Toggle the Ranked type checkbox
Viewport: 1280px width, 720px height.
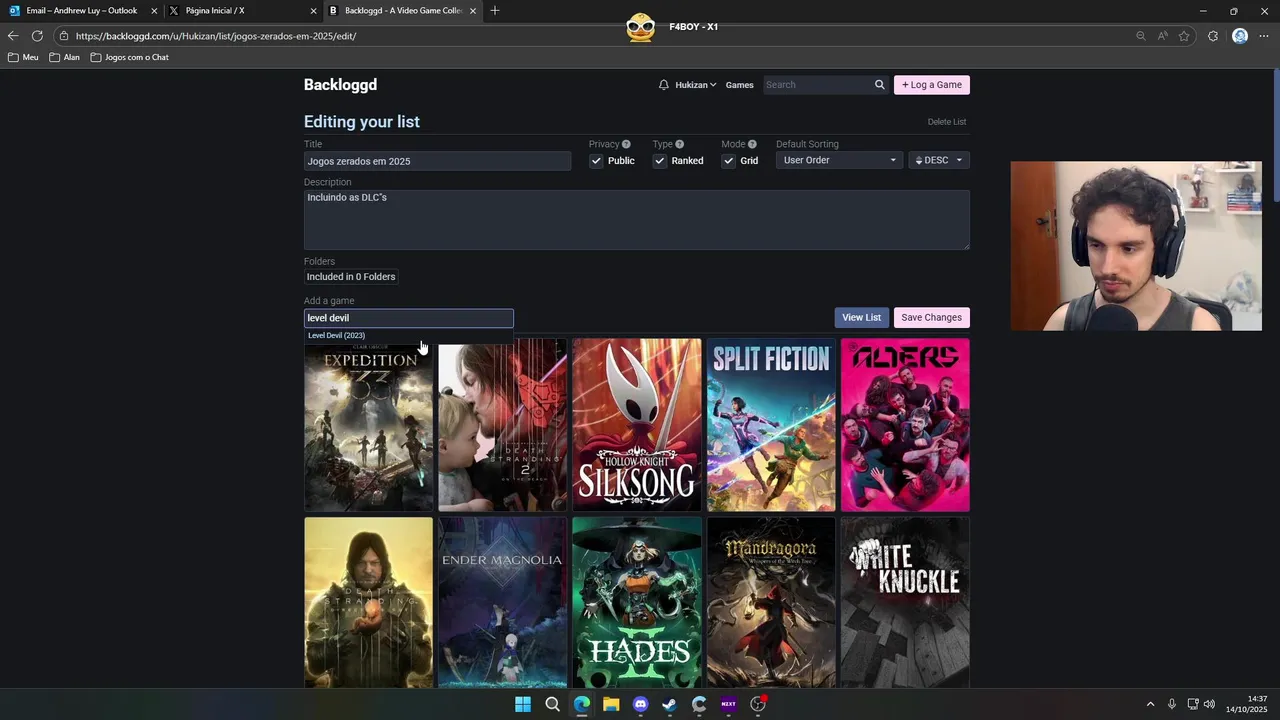tap(660, 161)
